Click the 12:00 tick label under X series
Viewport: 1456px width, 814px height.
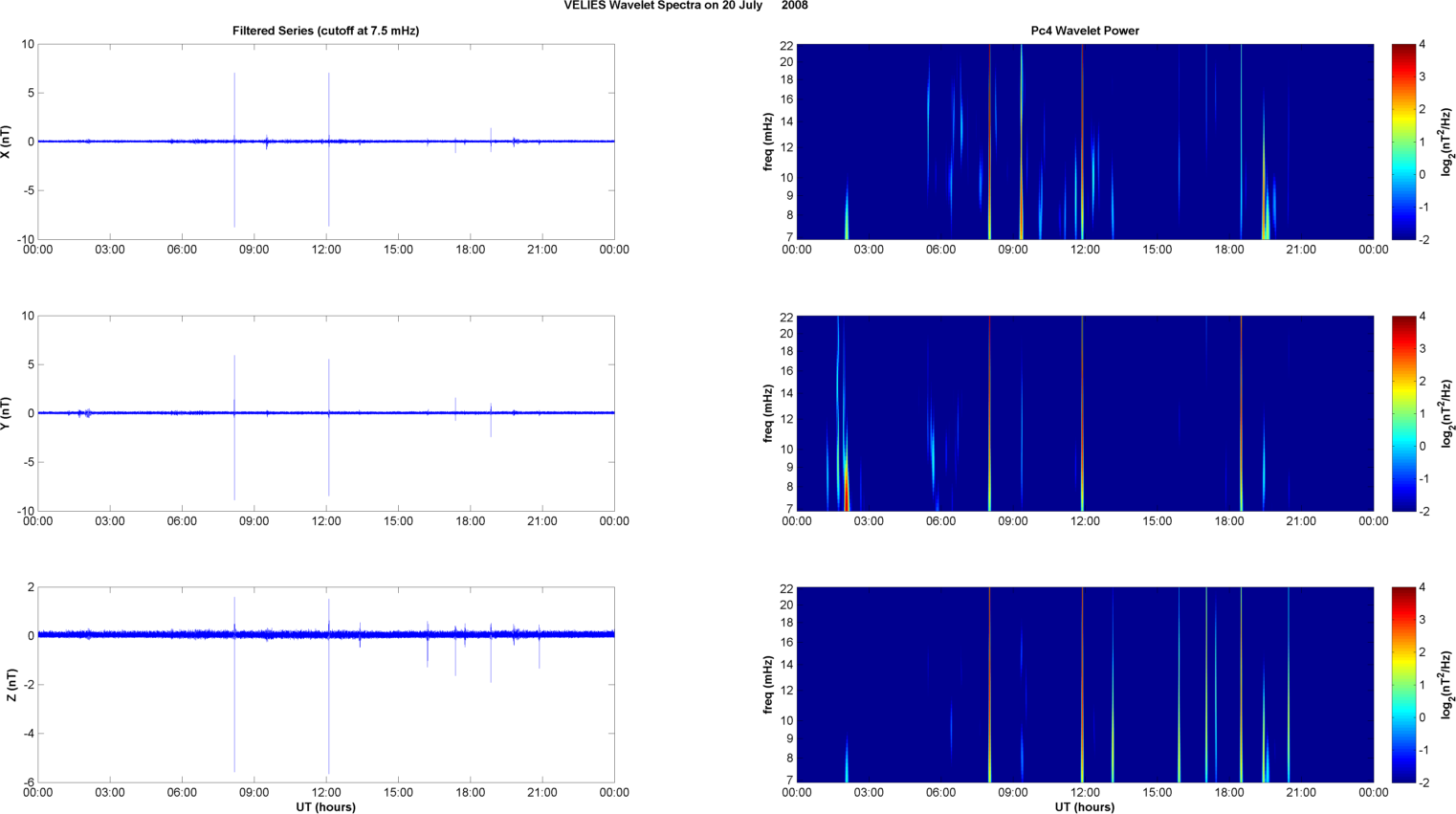pos(326,250)
